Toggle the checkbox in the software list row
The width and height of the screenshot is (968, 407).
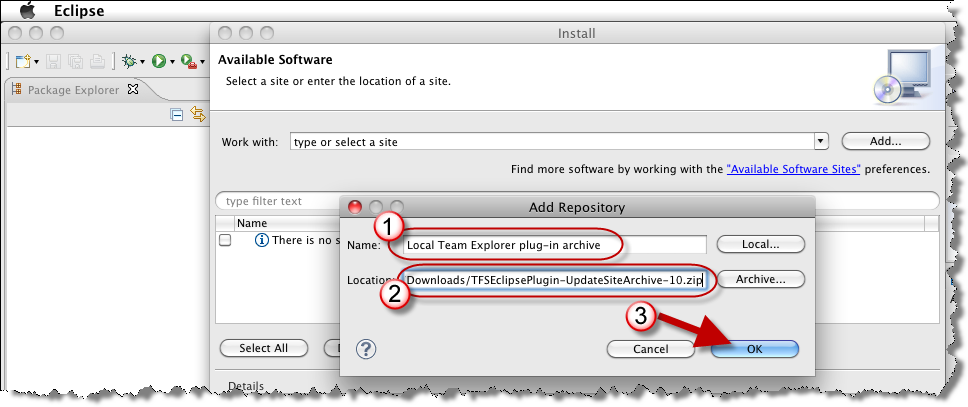tap(225, 240)
